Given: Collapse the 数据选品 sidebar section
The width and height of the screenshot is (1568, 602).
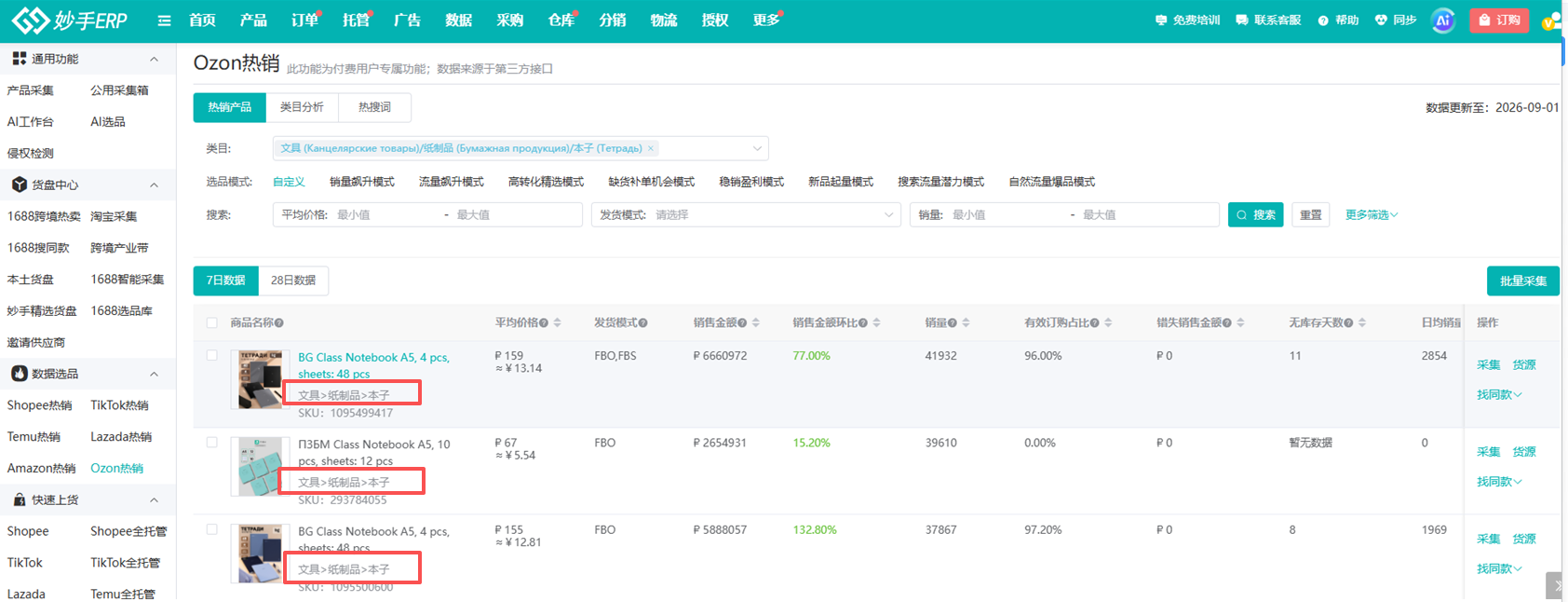Looking at the screenshot, I should point(154,374).
